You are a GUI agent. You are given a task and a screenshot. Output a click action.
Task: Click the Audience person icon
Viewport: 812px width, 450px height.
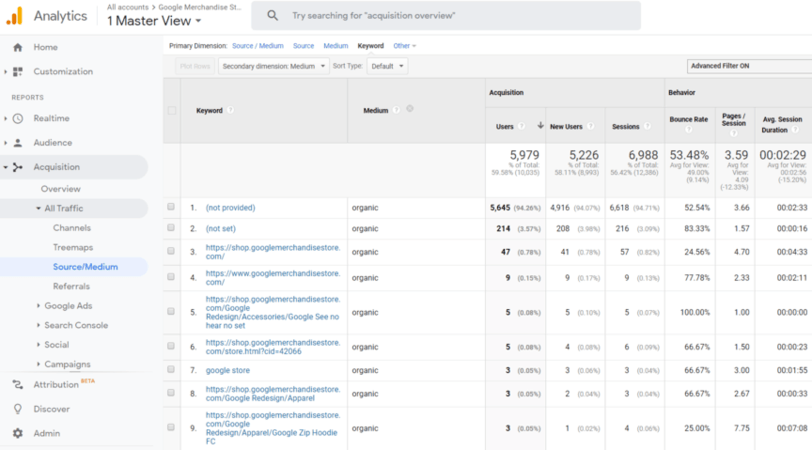click(x=18, y=142)
